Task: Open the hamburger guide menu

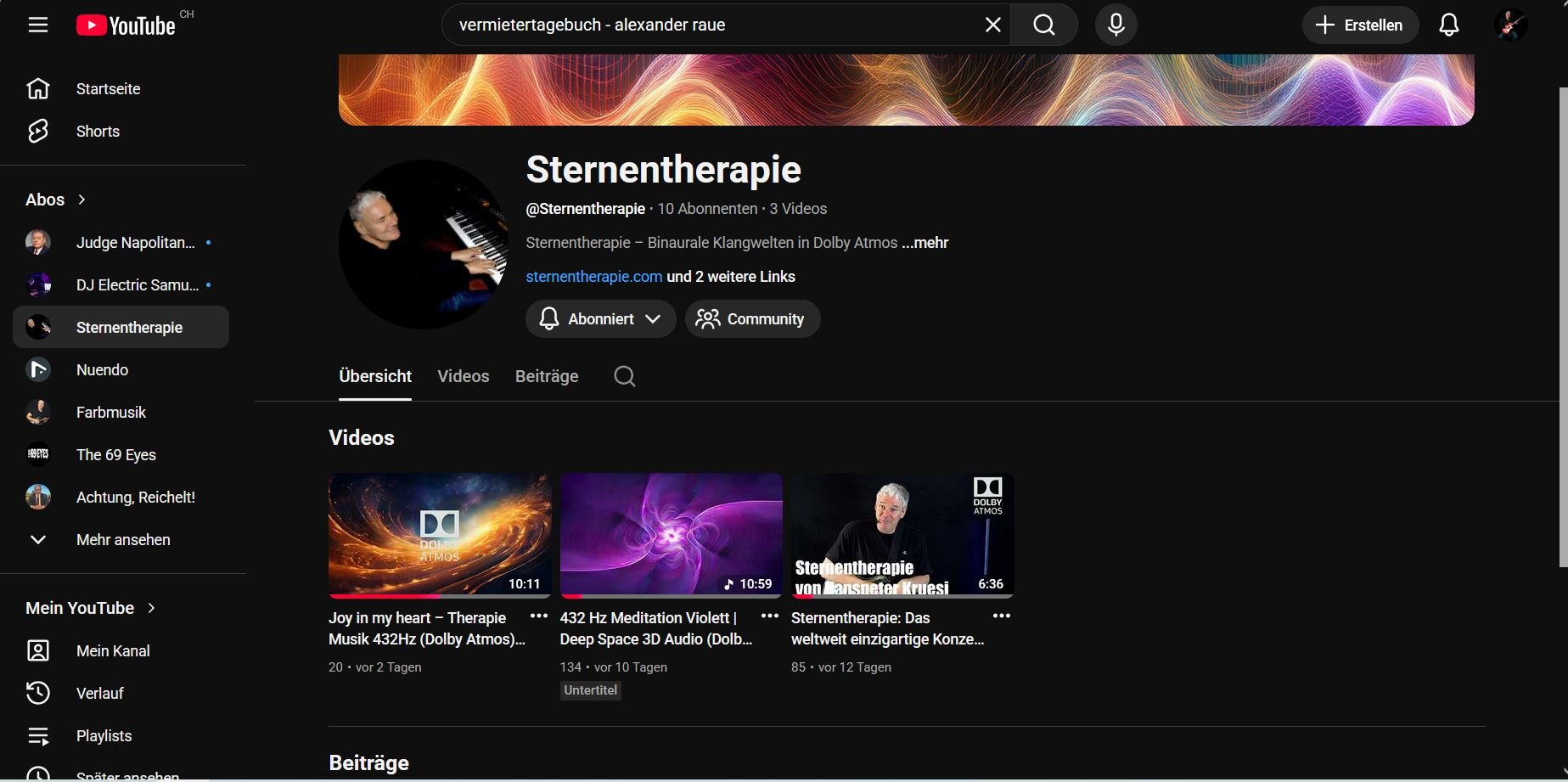Action: pyautogui.click(x=38, y=25)
